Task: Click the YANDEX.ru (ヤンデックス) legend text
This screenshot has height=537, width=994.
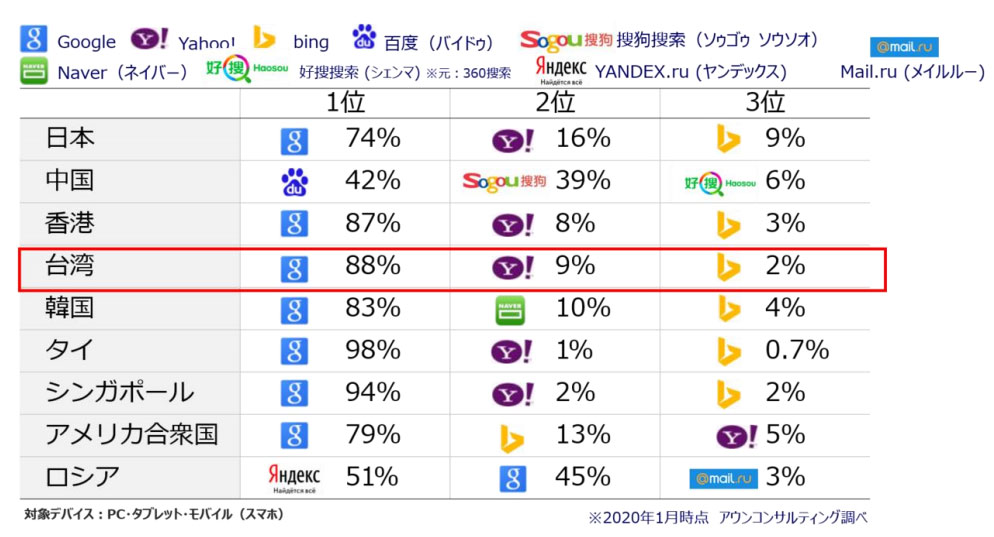Action: coord(690,72)
